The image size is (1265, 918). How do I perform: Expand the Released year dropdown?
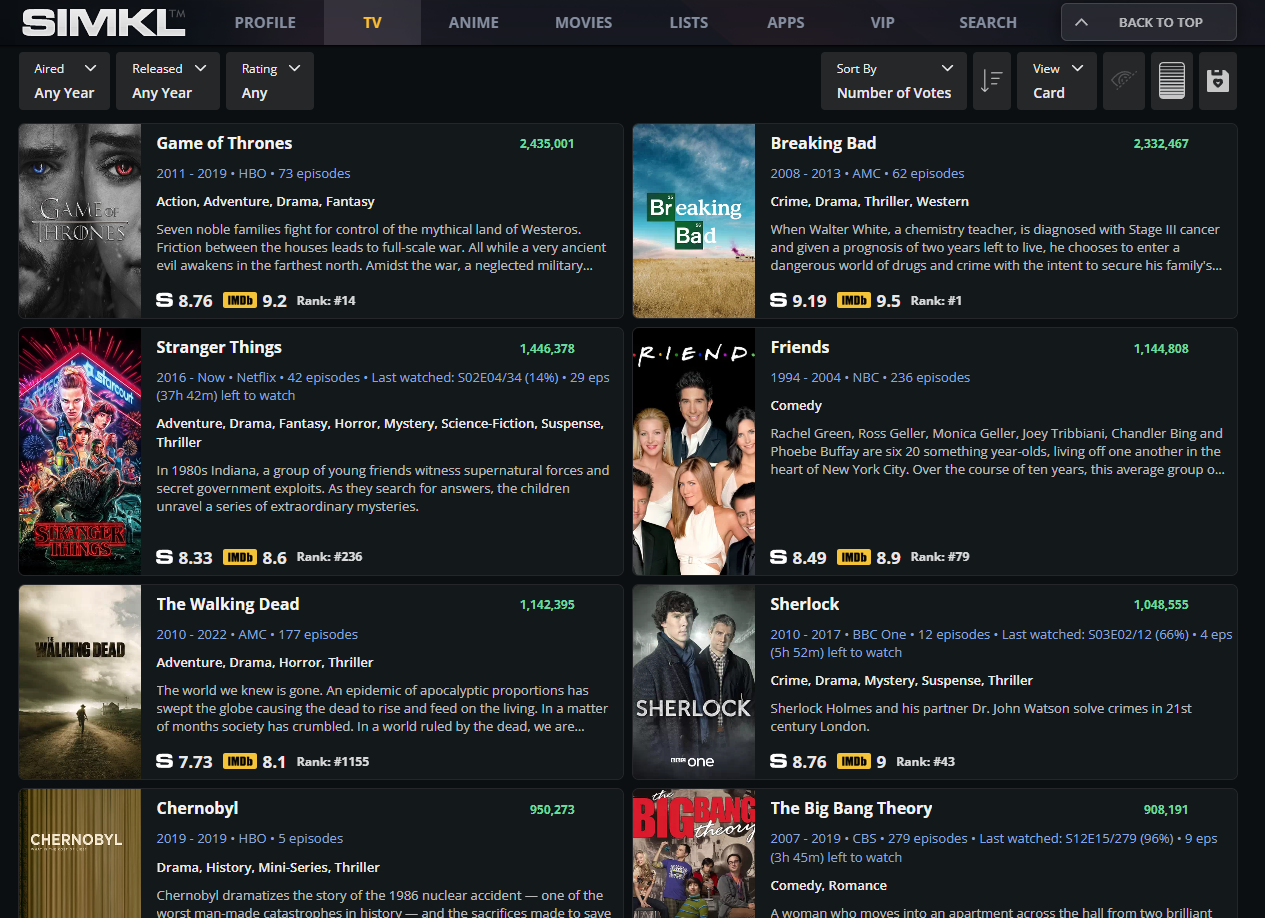tap(168, 81)
